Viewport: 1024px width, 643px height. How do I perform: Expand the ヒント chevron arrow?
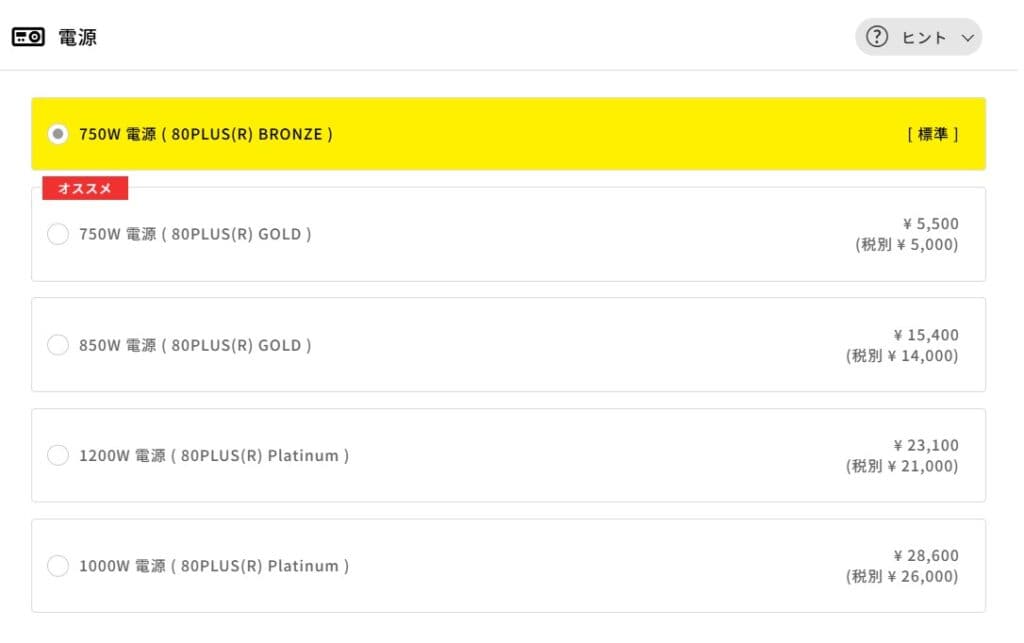tap(966, 38)
